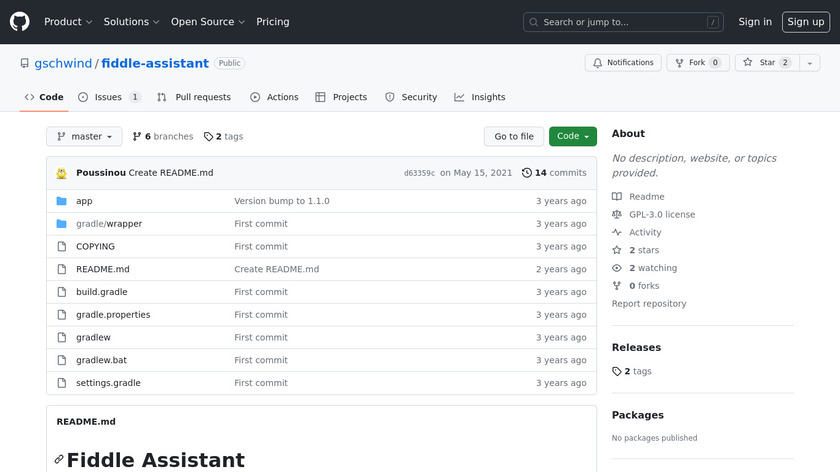This screenshot has height=472, width=840.
Task: Click the tag icon under Releases
Action: pyautogui.click(x=617, y=371)
